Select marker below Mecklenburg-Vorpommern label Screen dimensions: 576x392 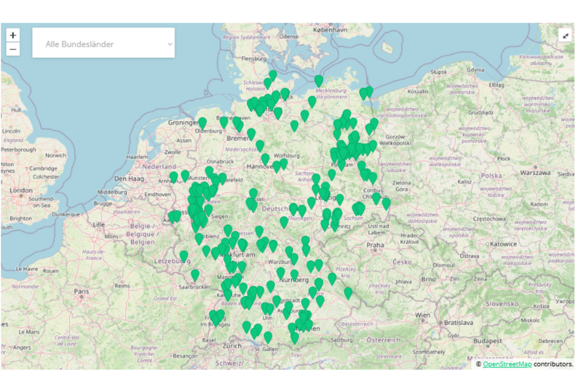coord(312,101)
